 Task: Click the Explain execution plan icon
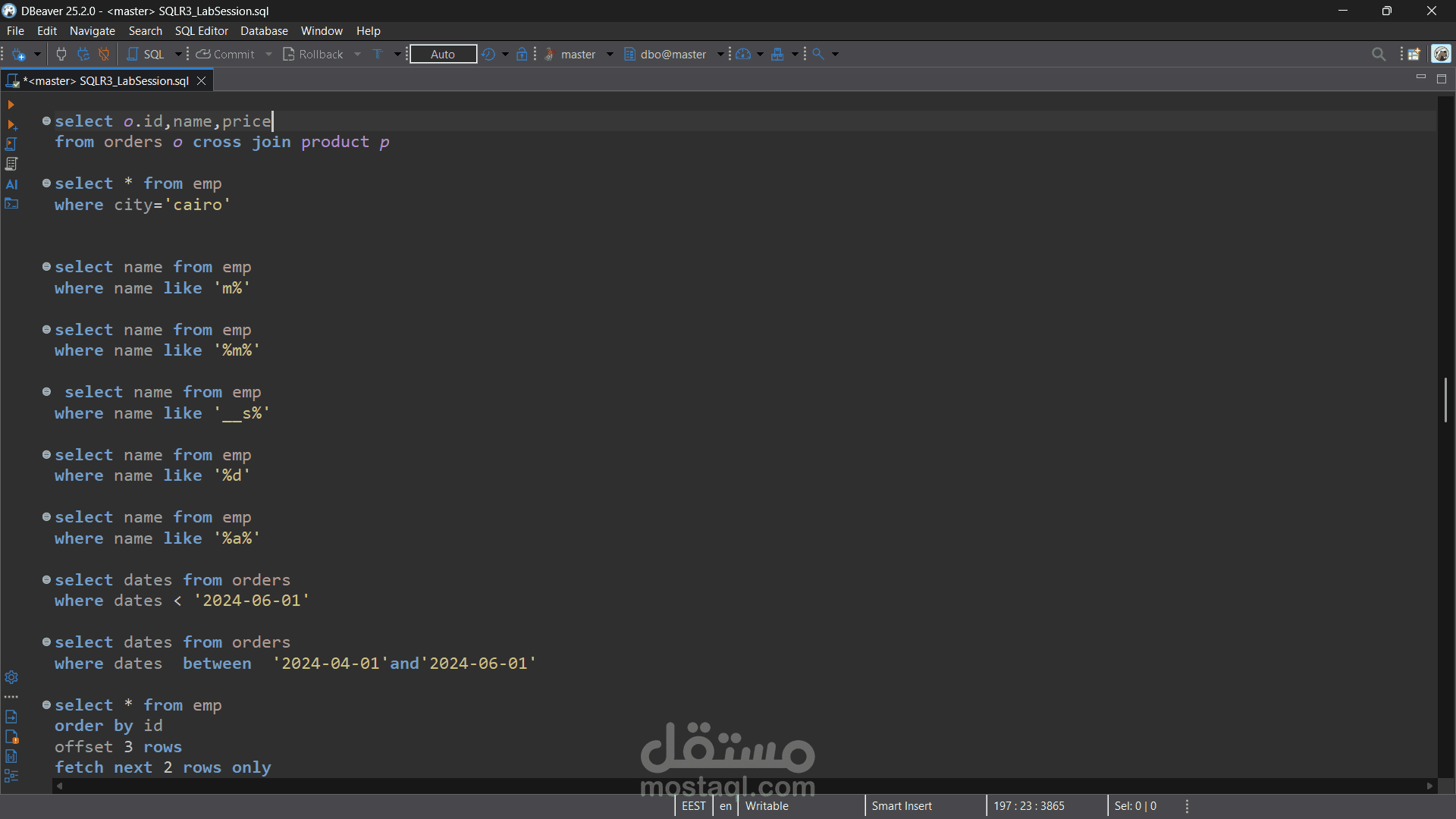(11, 164)
